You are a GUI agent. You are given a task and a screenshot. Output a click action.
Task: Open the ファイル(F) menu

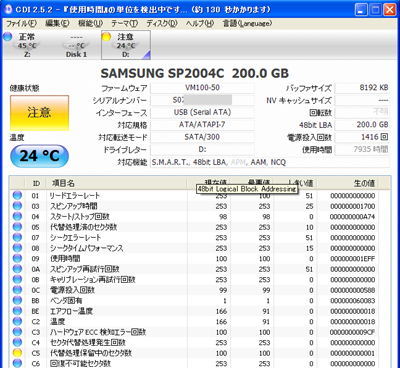click(x=22, y=24)
